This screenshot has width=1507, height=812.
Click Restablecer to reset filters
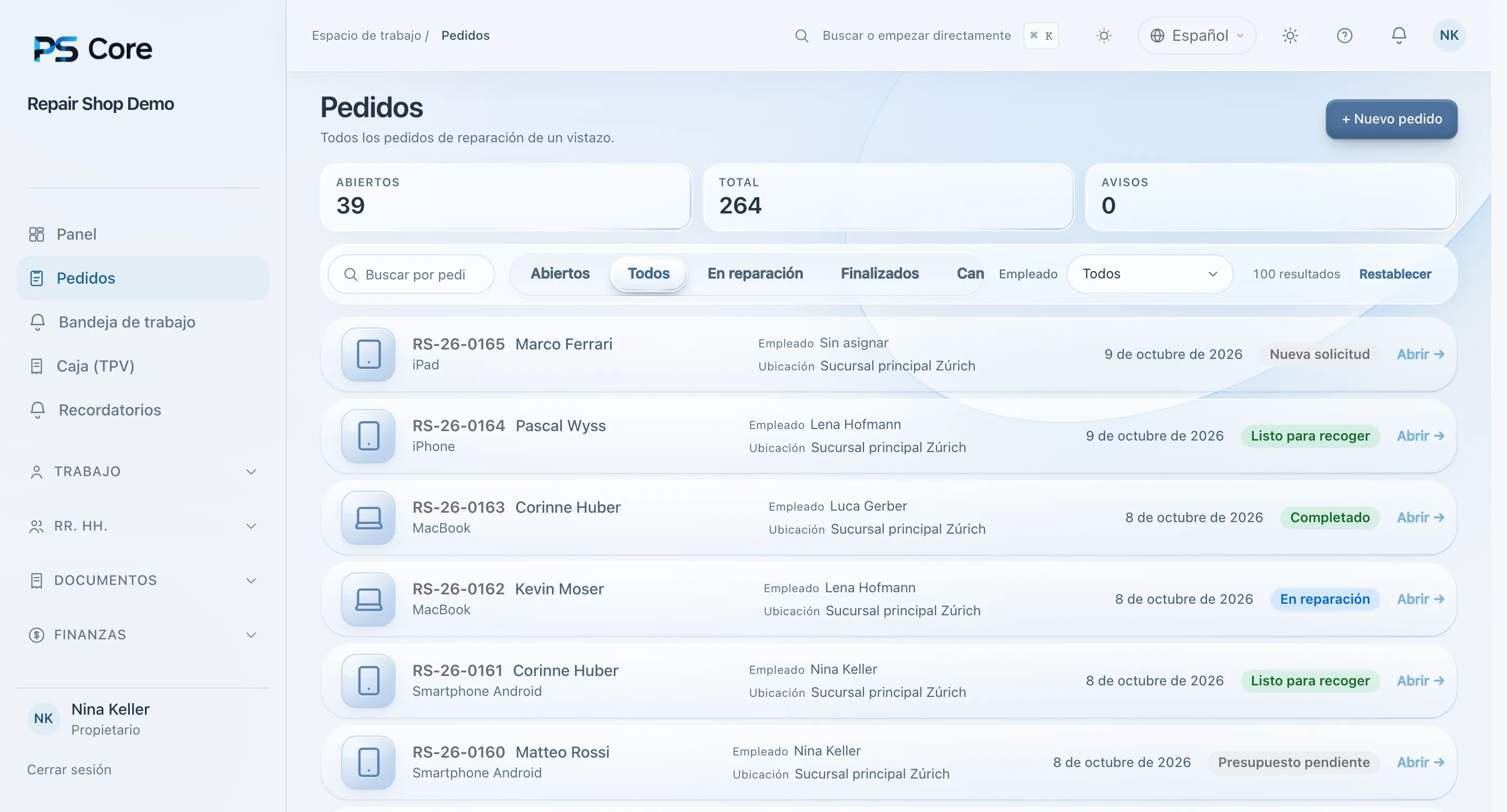pyautogui.click(x=1394, y=274)
